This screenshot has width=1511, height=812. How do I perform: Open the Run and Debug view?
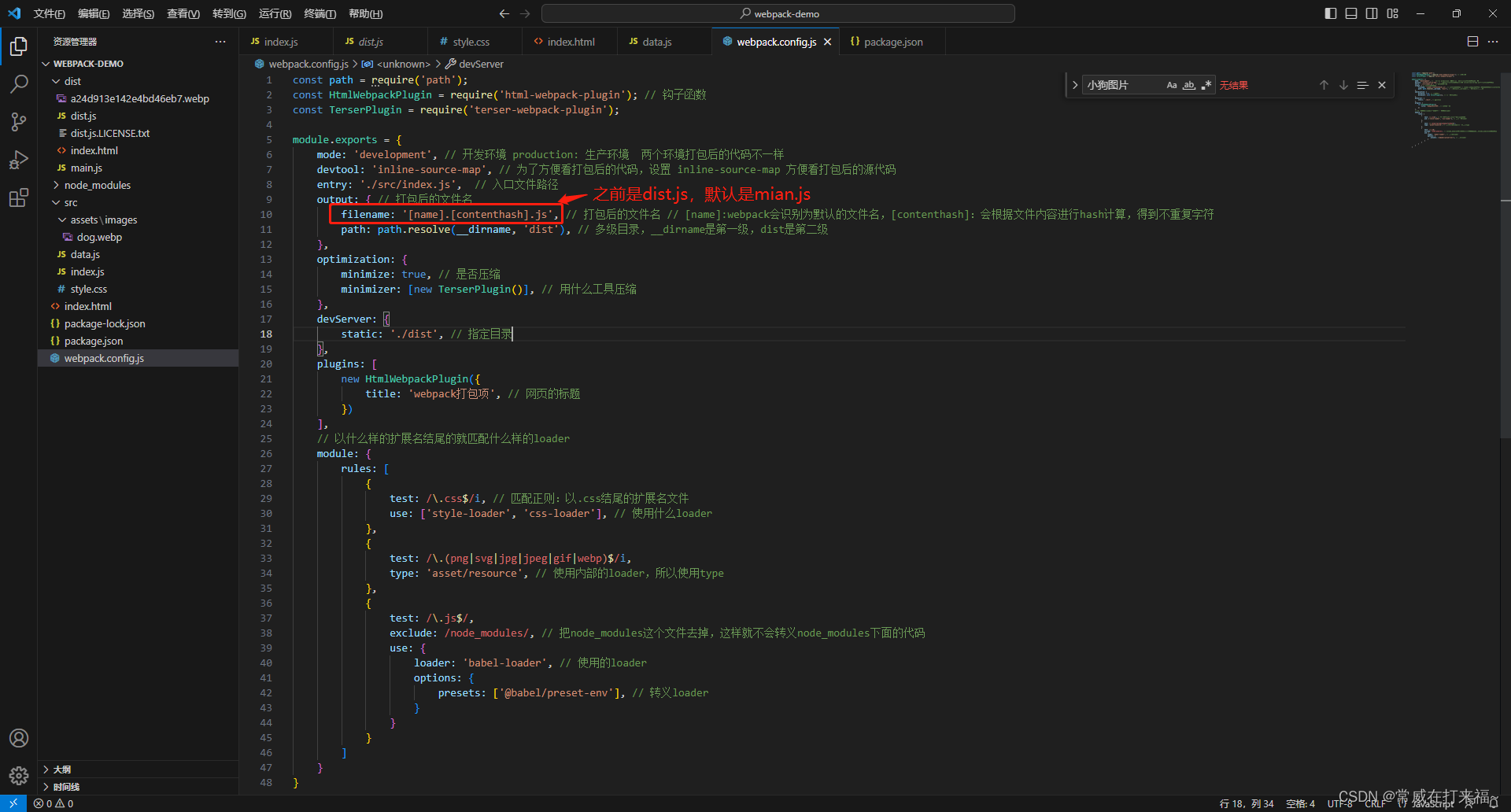[x=19, y=160]
